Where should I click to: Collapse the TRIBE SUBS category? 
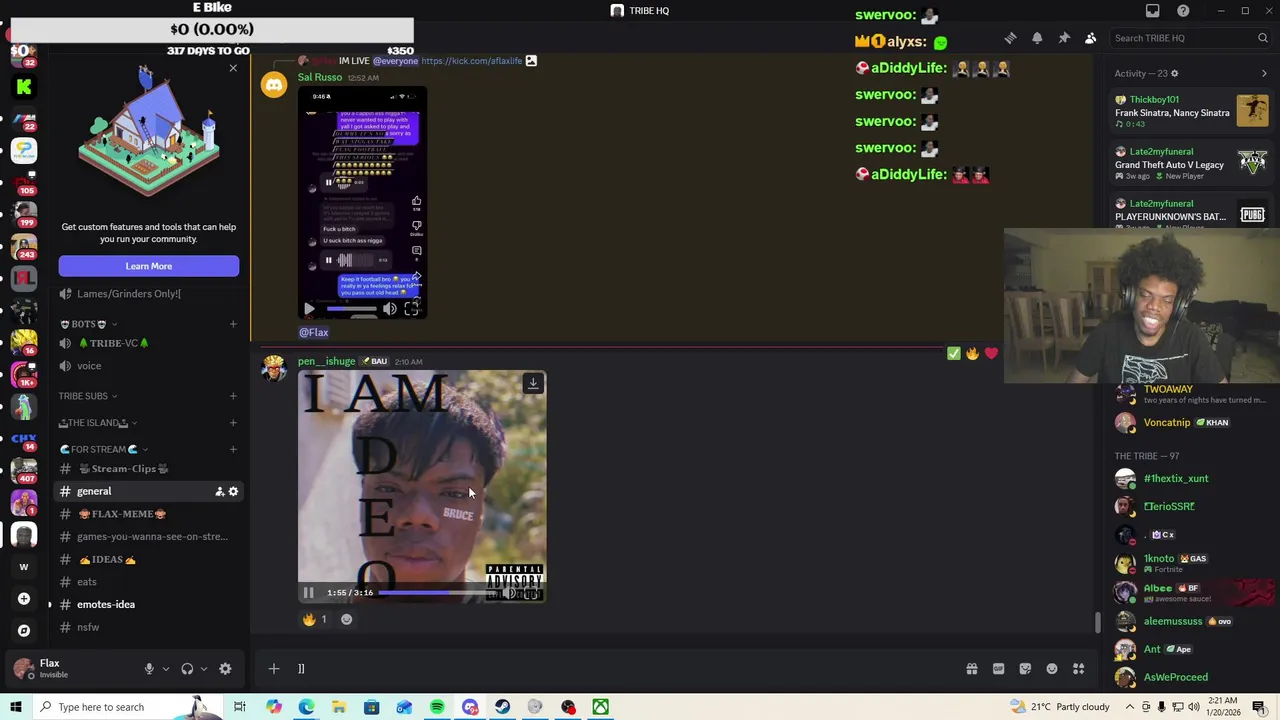pyautogui.click(x=88, y=396)
